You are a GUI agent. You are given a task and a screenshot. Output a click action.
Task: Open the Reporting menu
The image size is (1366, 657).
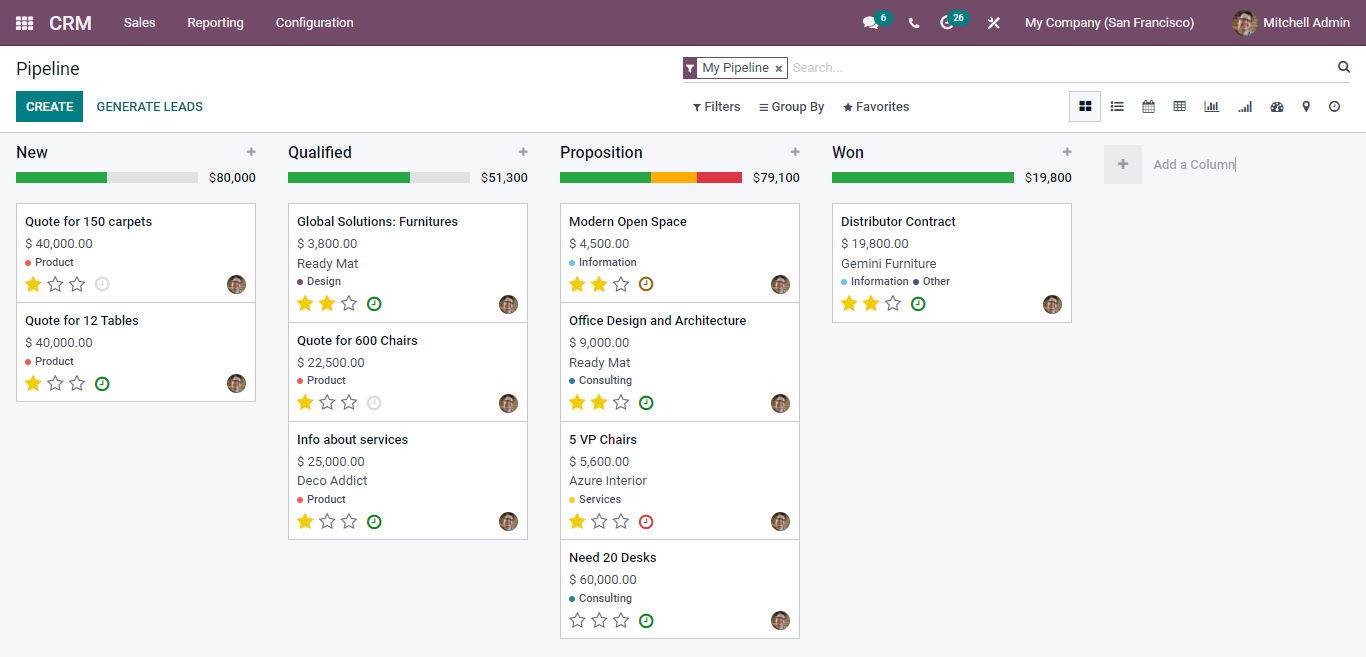215,23
